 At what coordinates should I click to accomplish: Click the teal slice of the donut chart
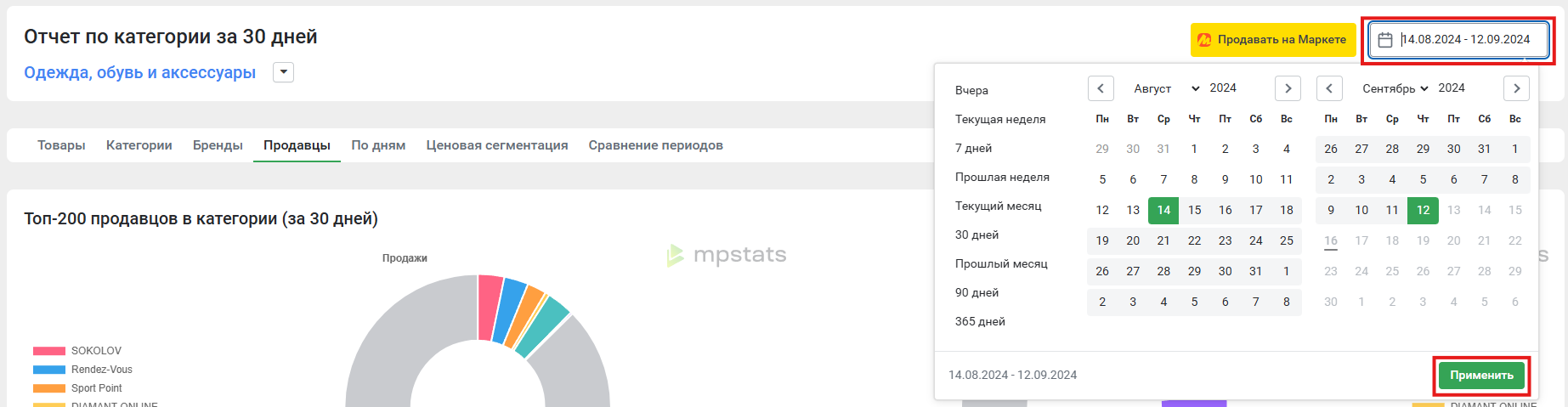[x=542, y=326]
